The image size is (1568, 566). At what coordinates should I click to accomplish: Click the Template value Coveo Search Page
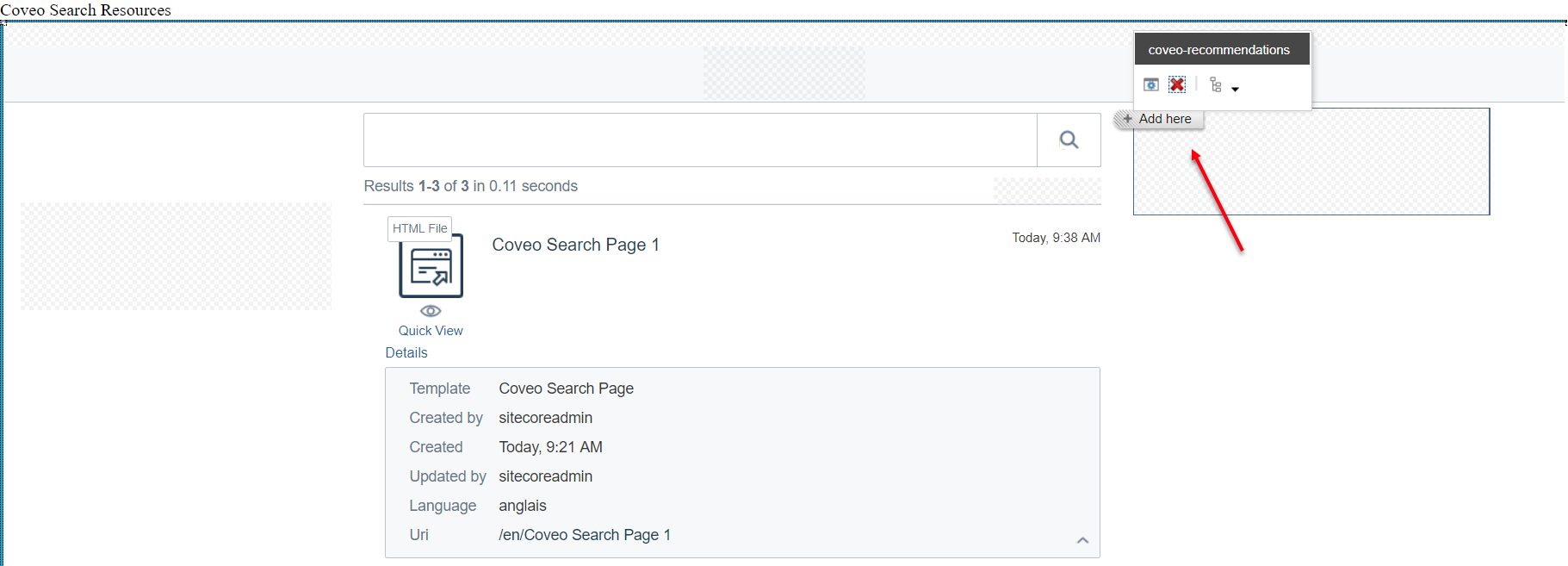tap(566, 389)
